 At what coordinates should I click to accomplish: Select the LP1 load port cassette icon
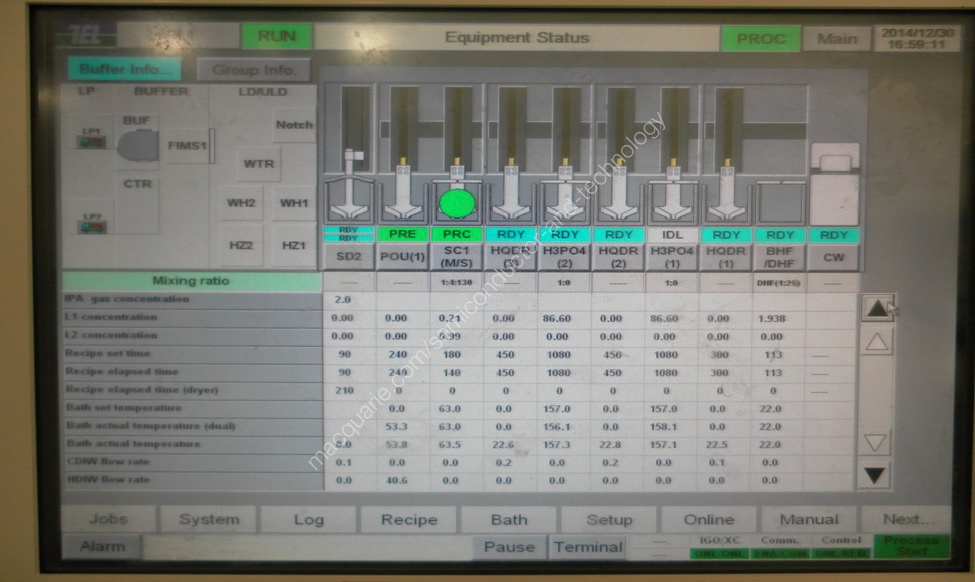(93, 141)
